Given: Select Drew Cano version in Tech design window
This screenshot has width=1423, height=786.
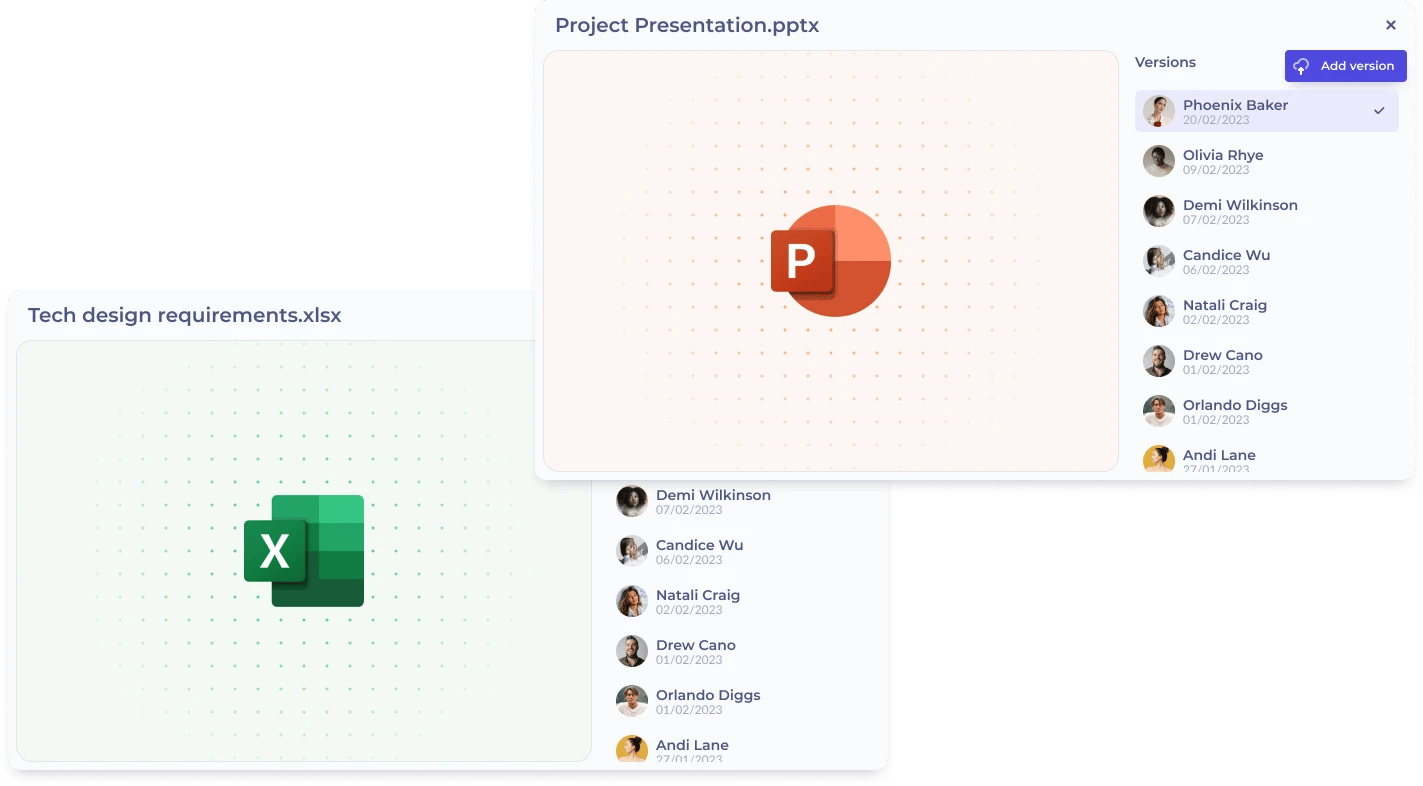Looking at the screenshot, I should tap(740, 651).
